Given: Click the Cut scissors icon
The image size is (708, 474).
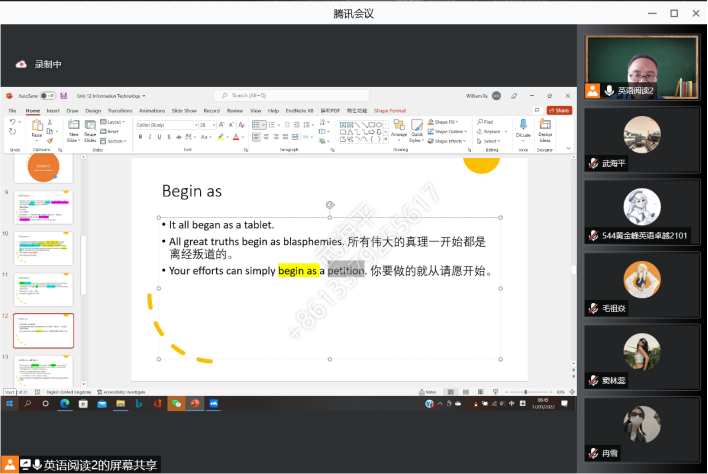Looking at the screenshot, I should [50, 122].
